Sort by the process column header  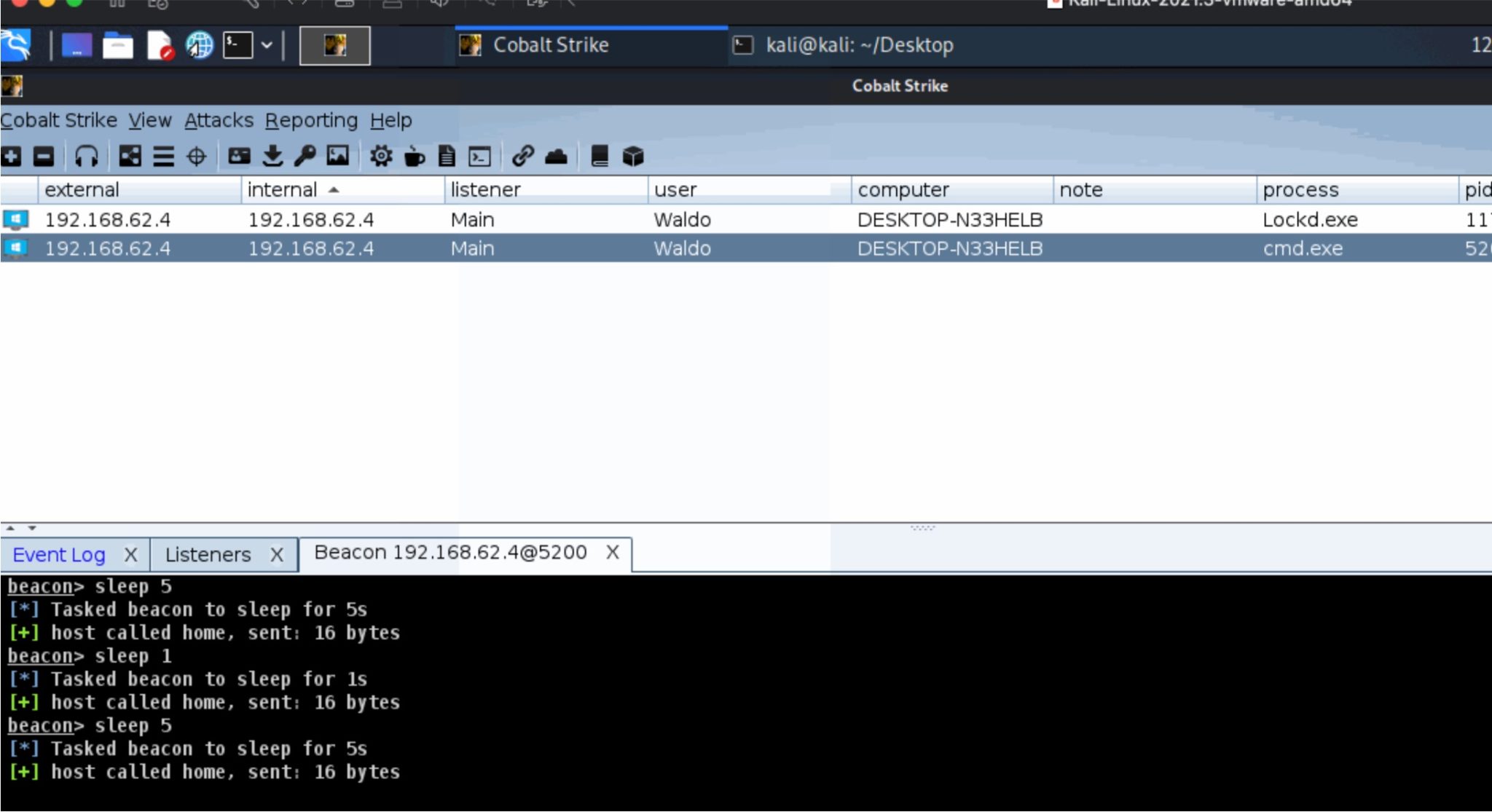click(x=1358, y=190)
